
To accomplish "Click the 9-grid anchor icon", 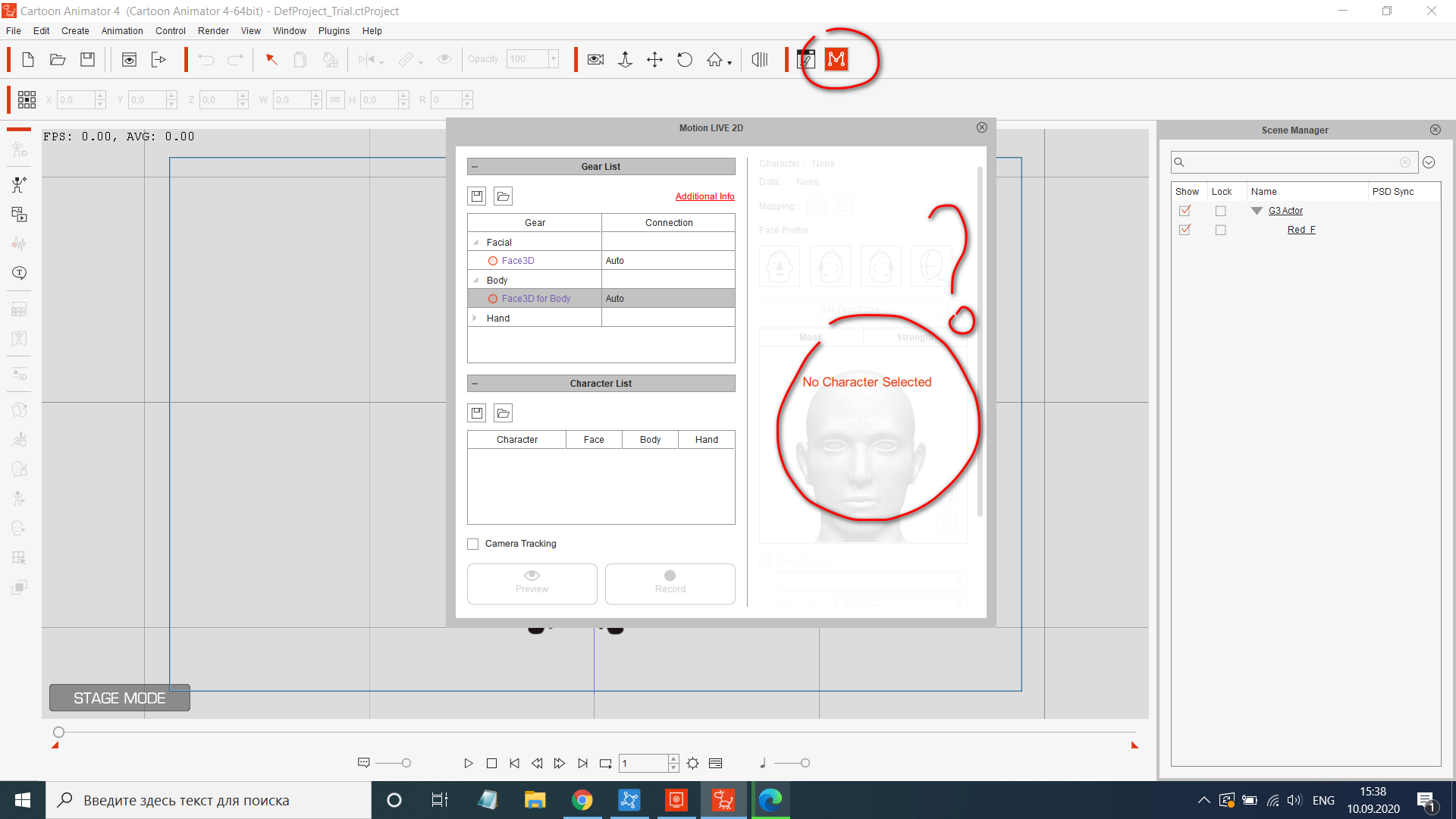I will tap(27, 99).
